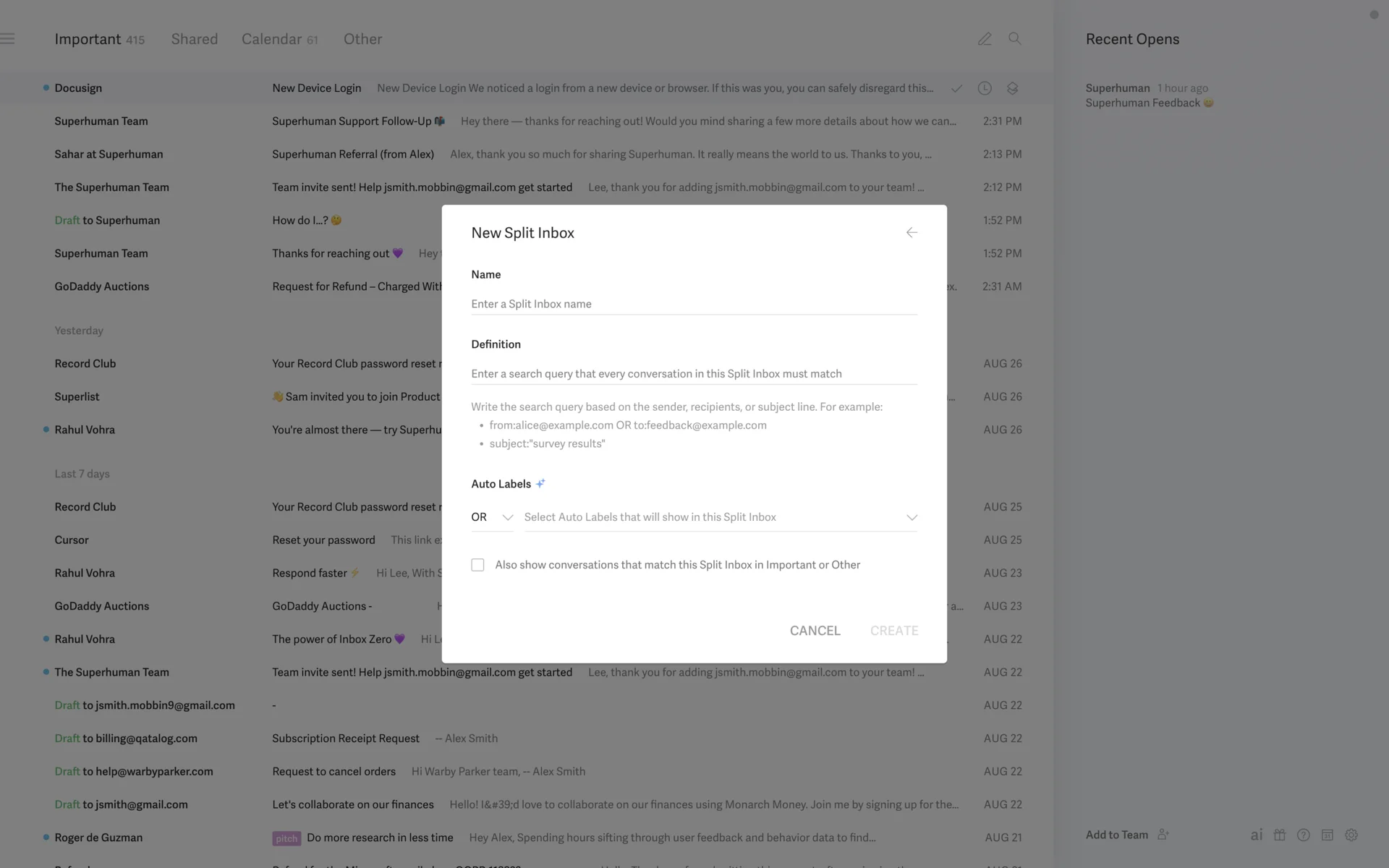Enable also show conversations in Important or Other

(477, 565)
